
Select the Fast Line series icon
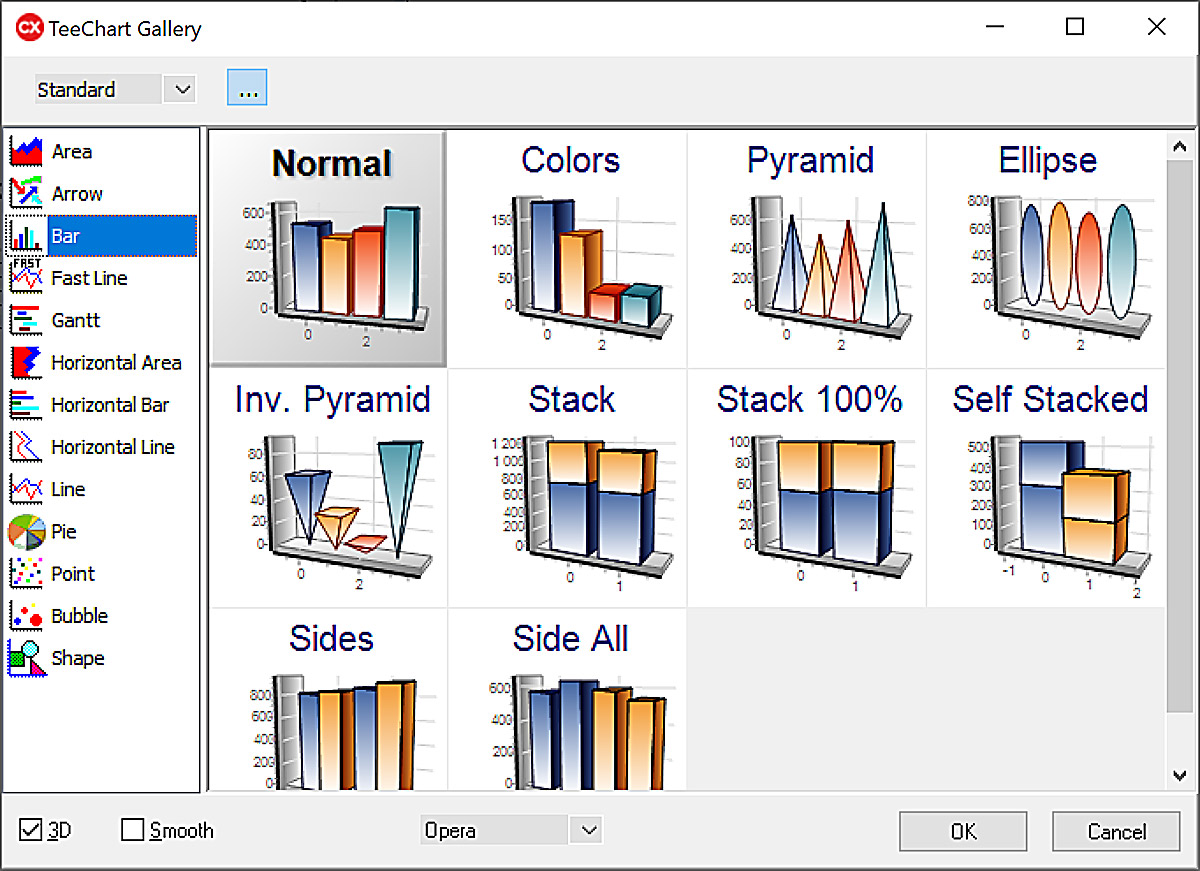[26, 278]
